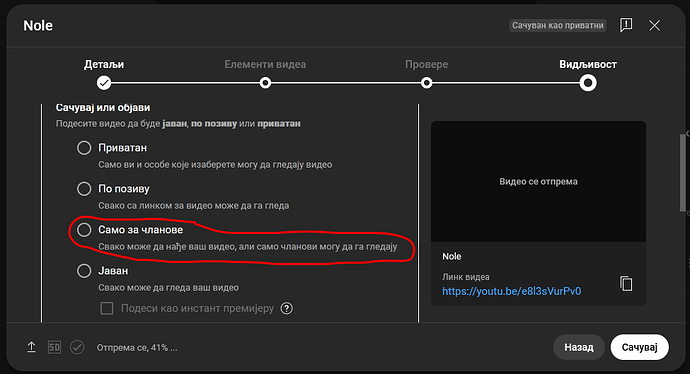Screen dimensions: 690x374
Task: Open help icon beside instant premiere option
Action: [286, 308]
